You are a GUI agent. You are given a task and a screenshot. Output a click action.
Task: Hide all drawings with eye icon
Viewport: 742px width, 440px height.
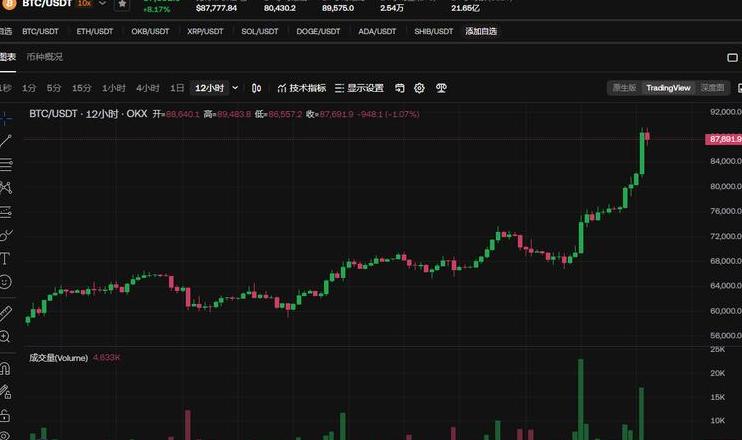tap(4, 436)
